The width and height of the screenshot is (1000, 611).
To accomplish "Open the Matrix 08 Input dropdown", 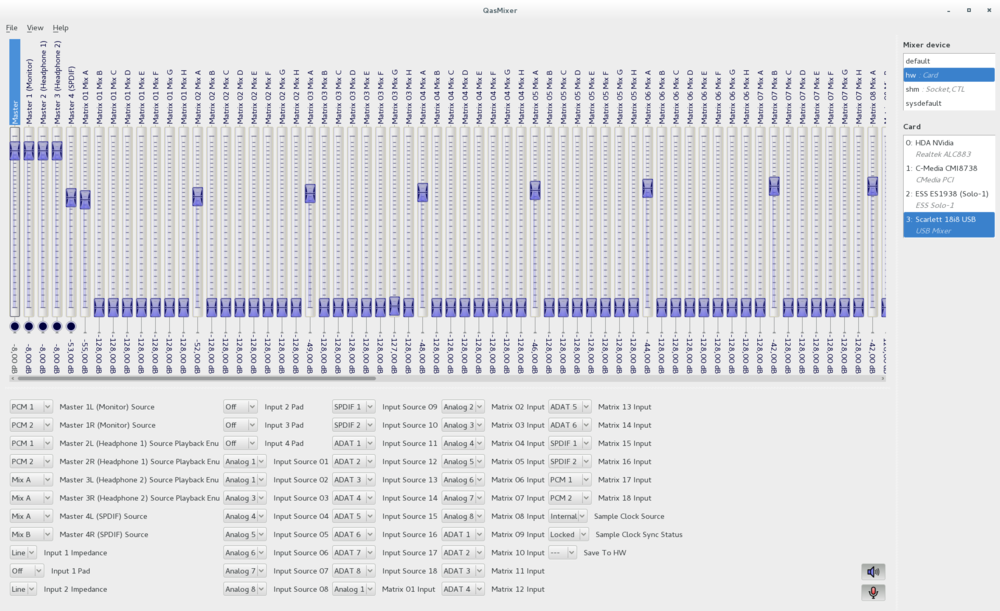I will pyautogui.click(x=463, y=516).
